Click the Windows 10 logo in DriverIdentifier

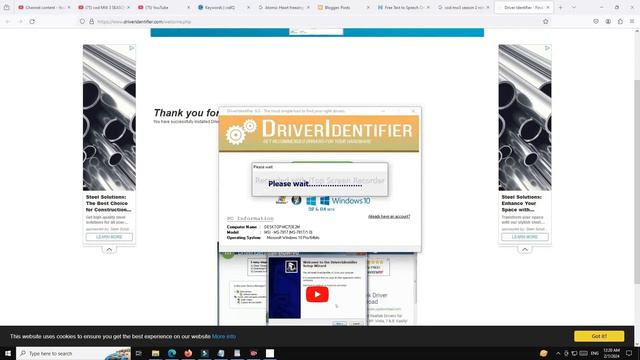(x=345, y=200)
